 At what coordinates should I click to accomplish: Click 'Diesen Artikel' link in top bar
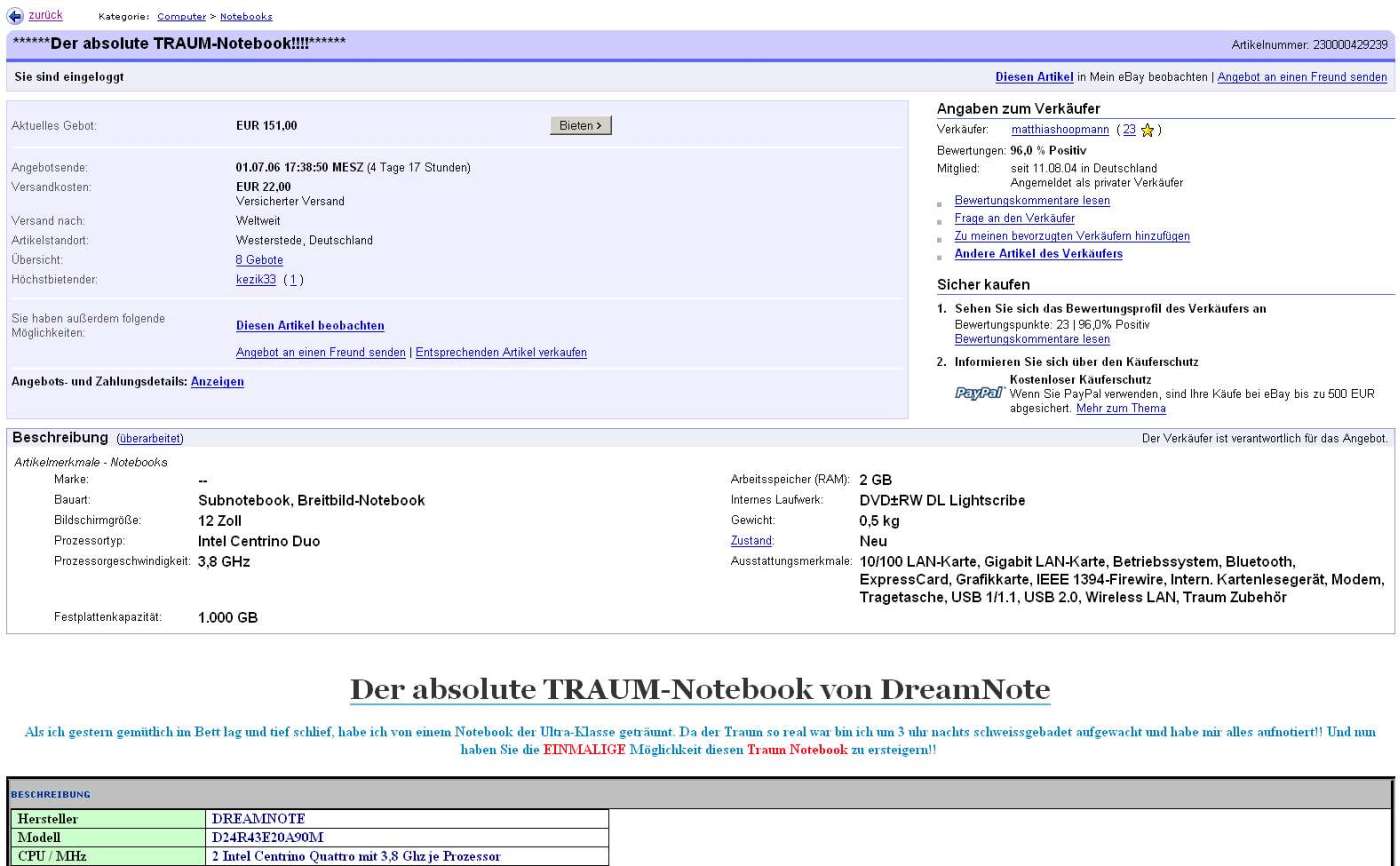coord(1034,77)
